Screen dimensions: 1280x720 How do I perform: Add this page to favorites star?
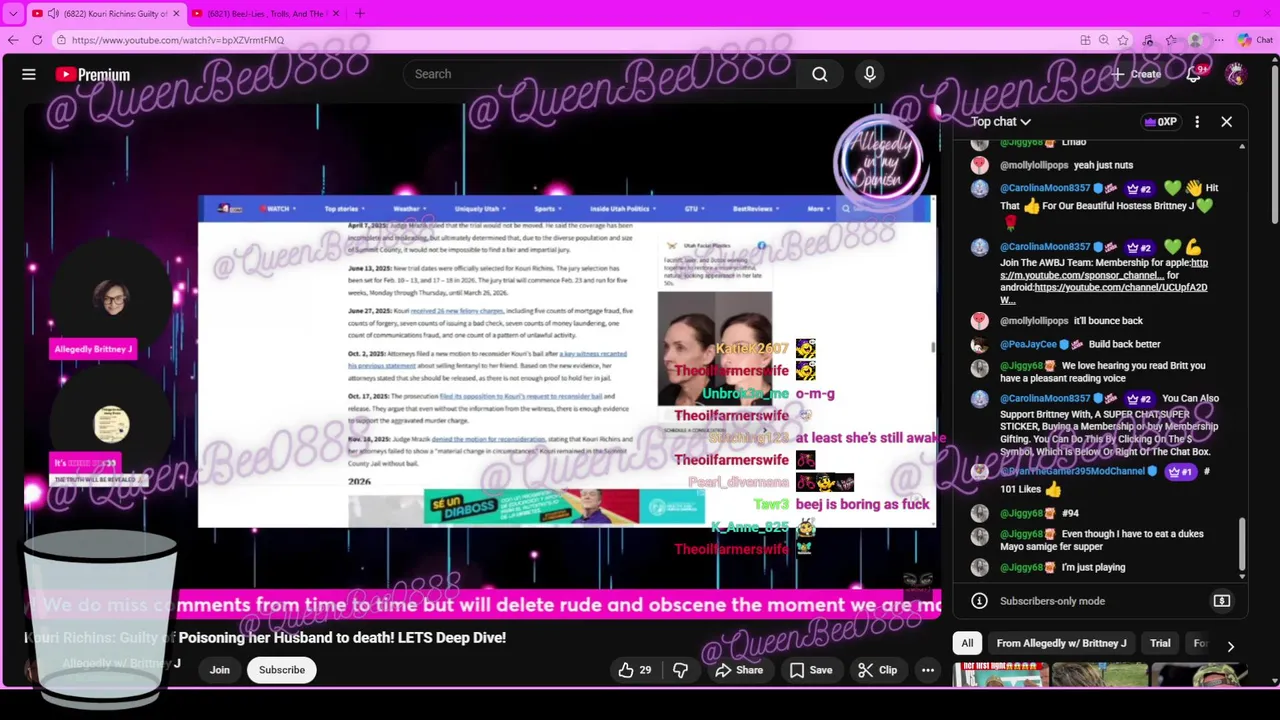1123,40
